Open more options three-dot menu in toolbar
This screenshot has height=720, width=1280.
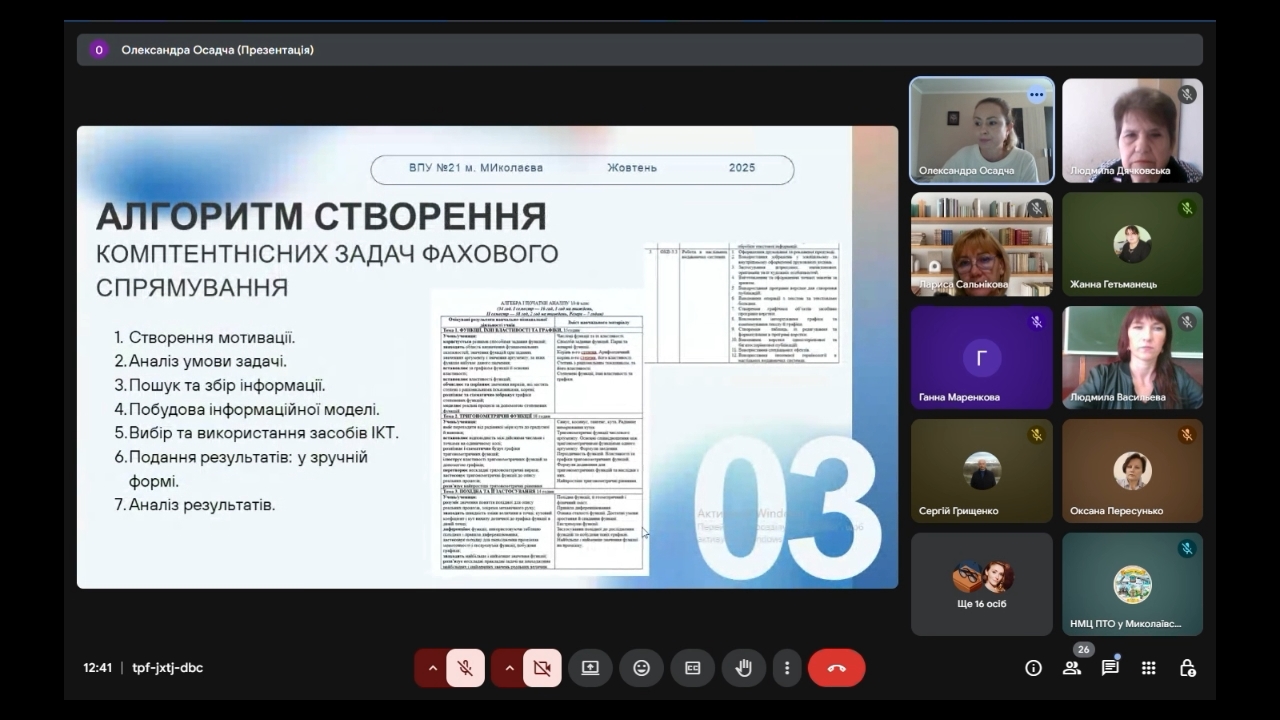[787, 668]
